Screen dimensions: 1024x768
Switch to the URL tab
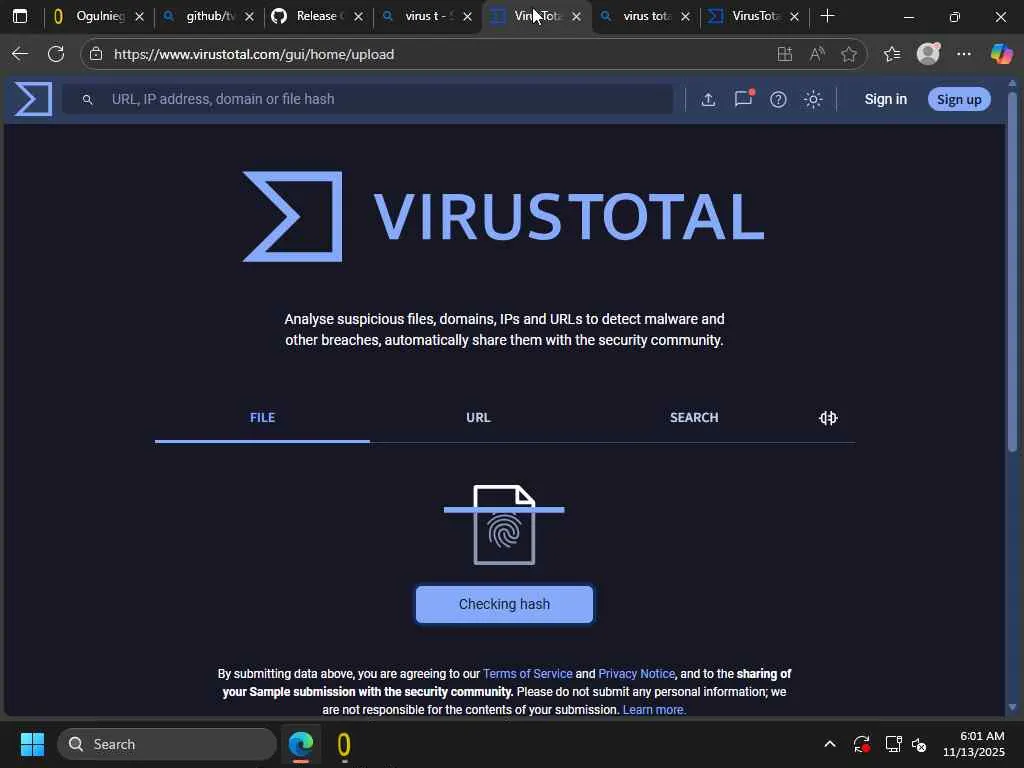click(478, 418)
